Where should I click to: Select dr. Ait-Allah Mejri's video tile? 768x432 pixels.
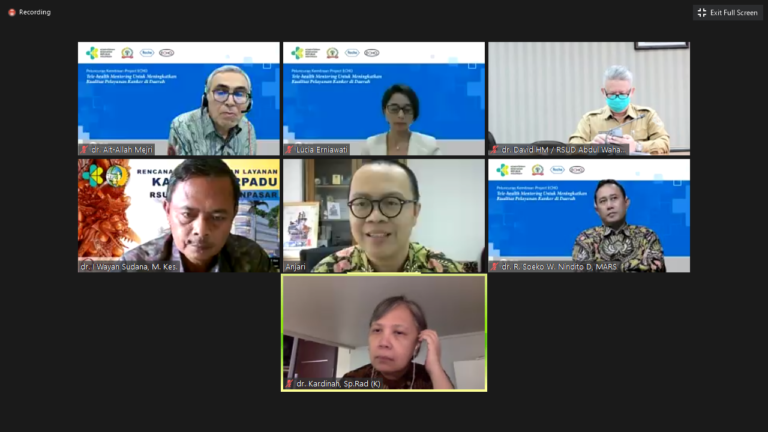[179, 98]
